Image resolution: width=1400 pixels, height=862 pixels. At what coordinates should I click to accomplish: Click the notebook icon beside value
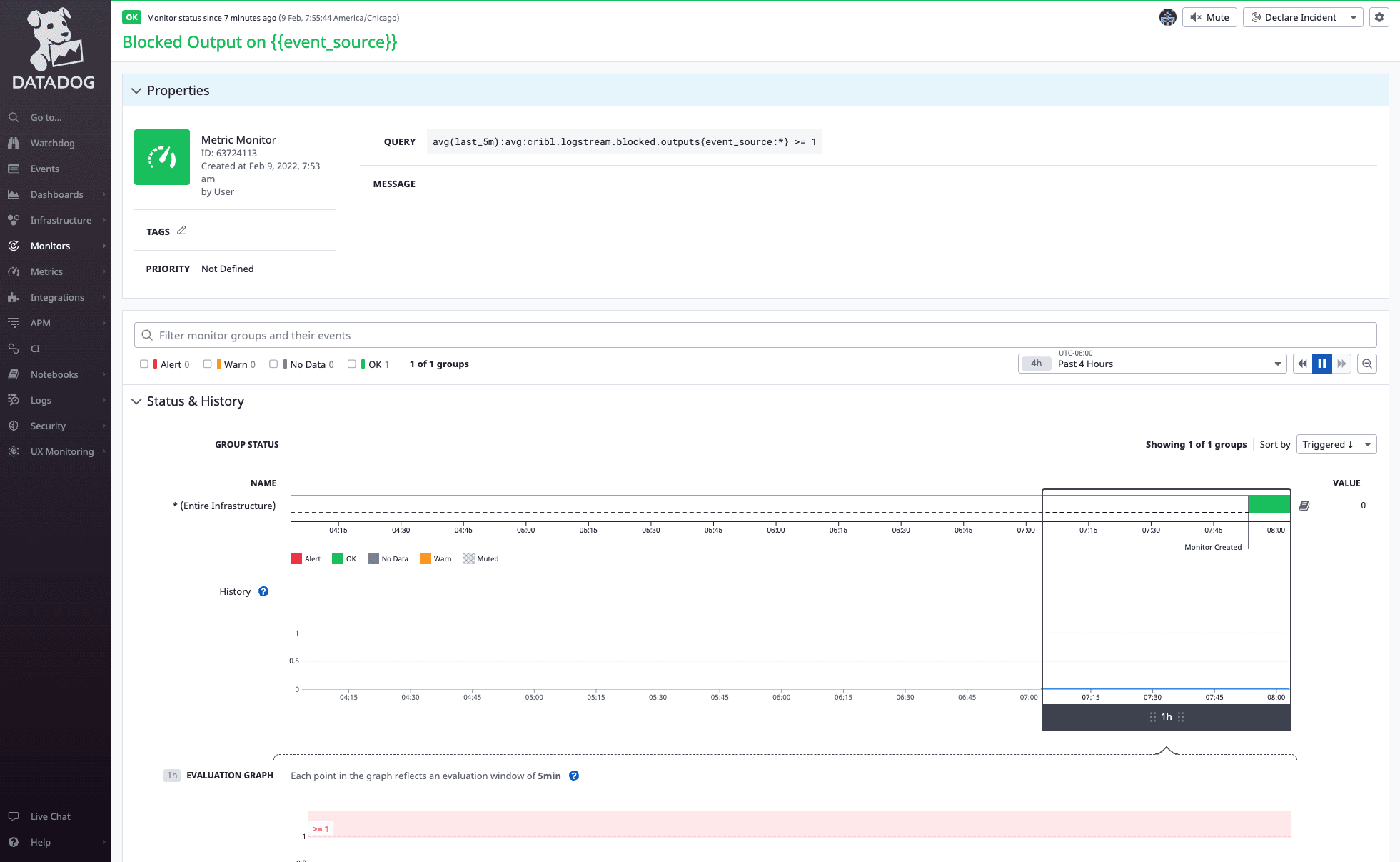[x=1304, y=506]
